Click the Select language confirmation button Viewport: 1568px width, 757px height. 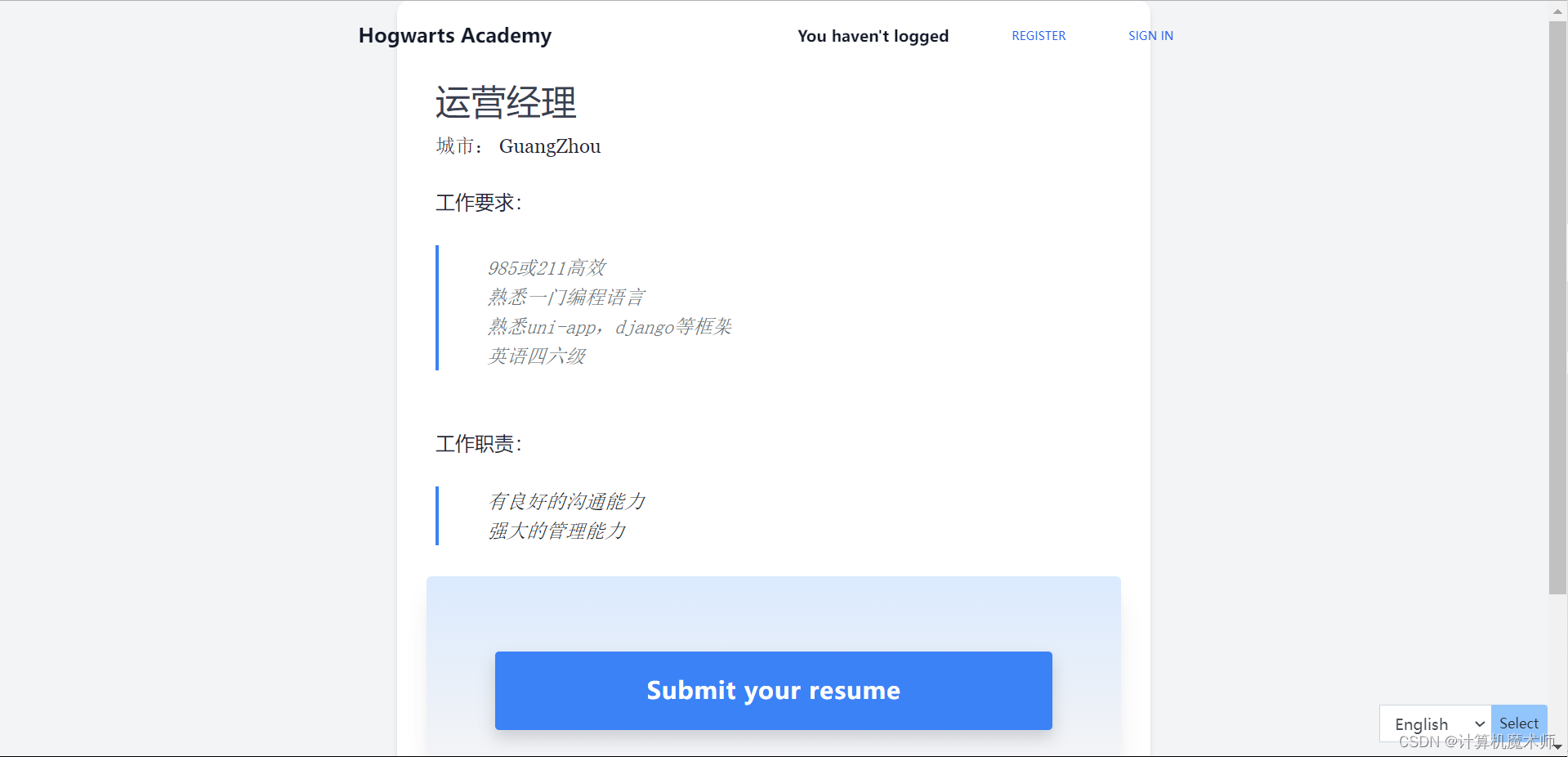1519,722
